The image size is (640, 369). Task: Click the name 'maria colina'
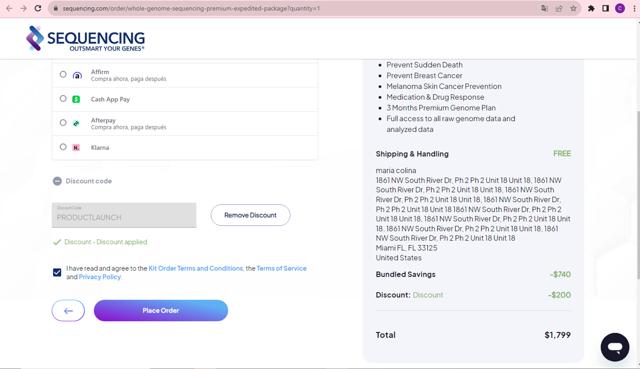coord(396,171)
